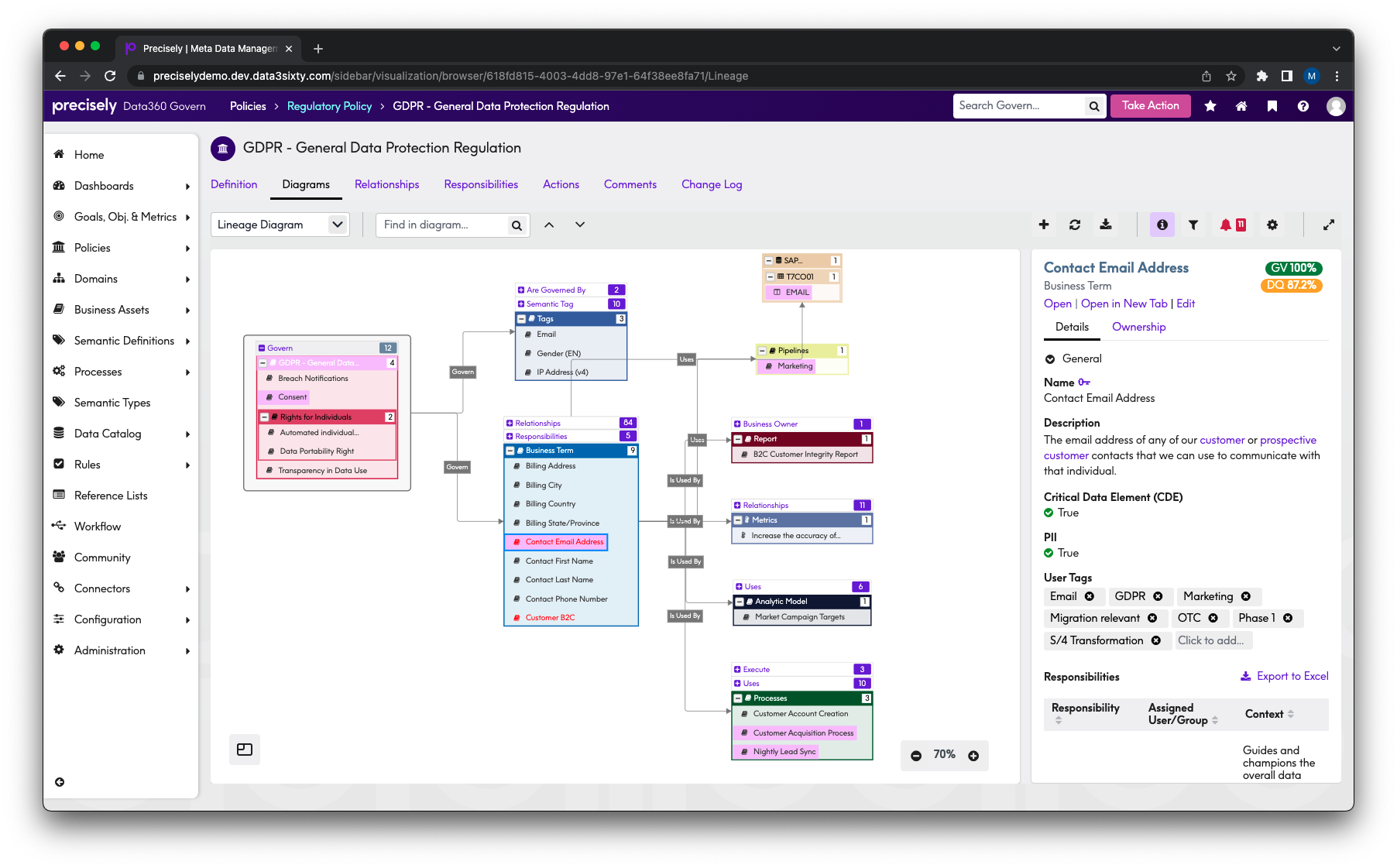
Task: Zoom in using the plus zoom control
Action: point(973,755)
